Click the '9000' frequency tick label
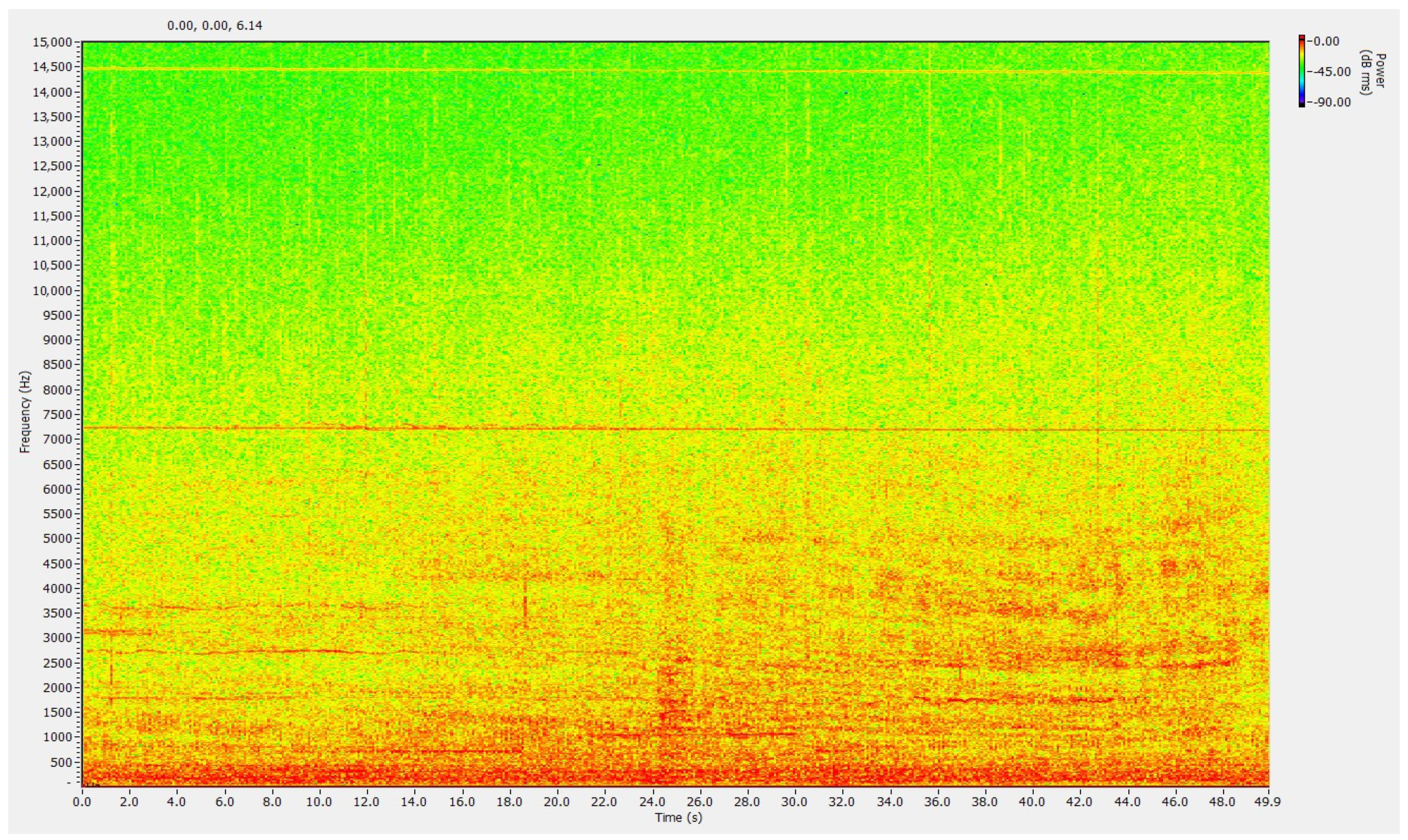 pyautogui.click(x=58, y=340)
